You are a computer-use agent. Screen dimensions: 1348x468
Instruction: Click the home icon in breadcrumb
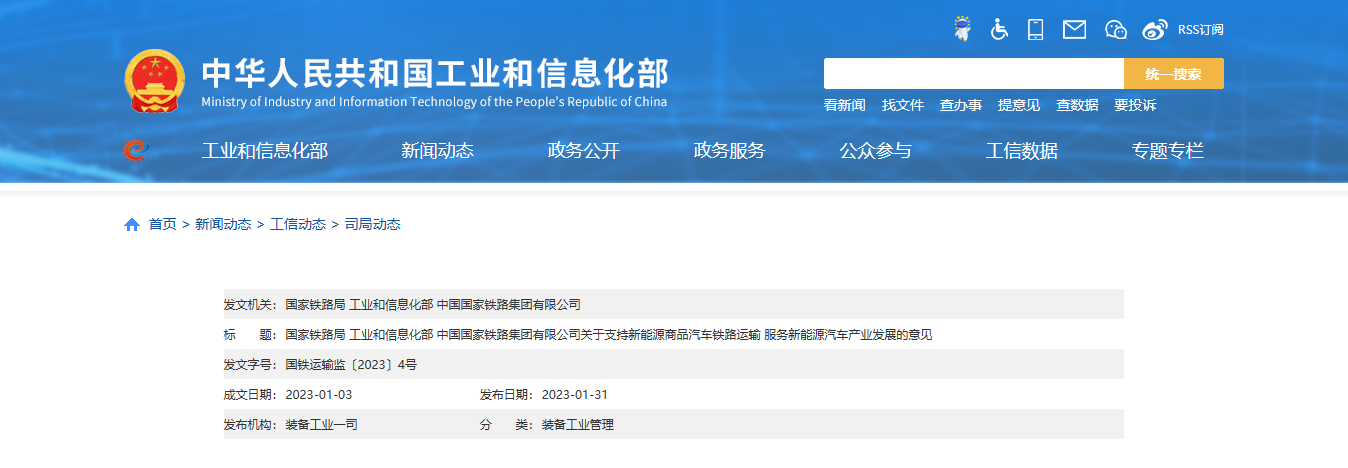[x=132, y=225]
